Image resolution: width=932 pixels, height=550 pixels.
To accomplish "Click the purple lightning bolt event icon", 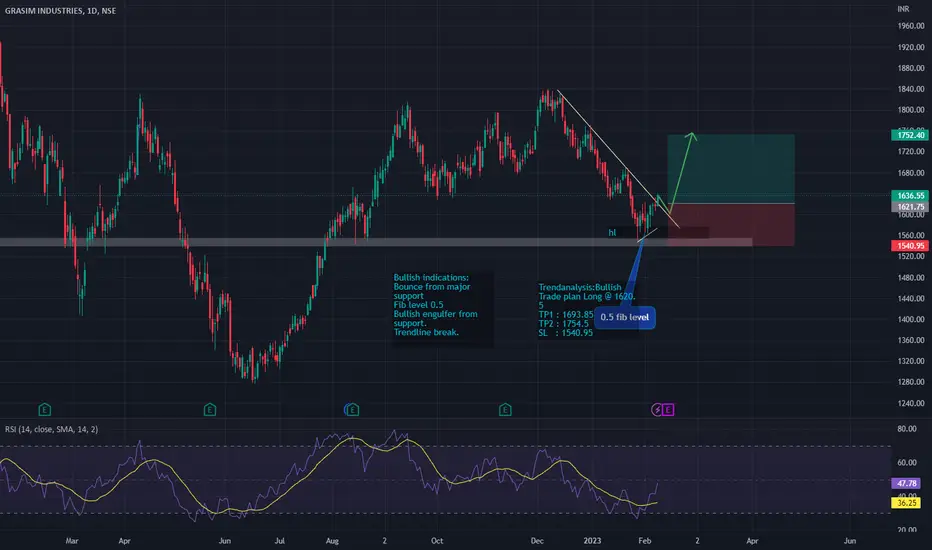I will (x=657, y=409).
